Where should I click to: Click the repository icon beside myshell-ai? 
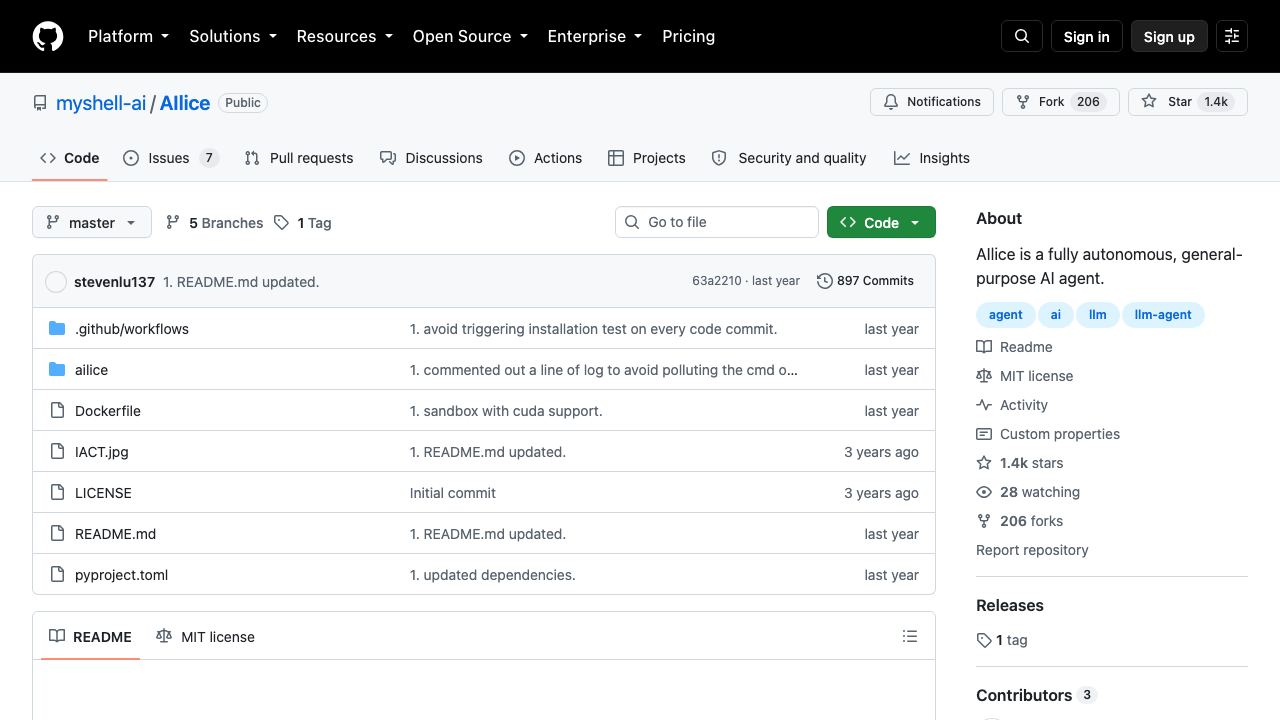[x=40, y=103]
